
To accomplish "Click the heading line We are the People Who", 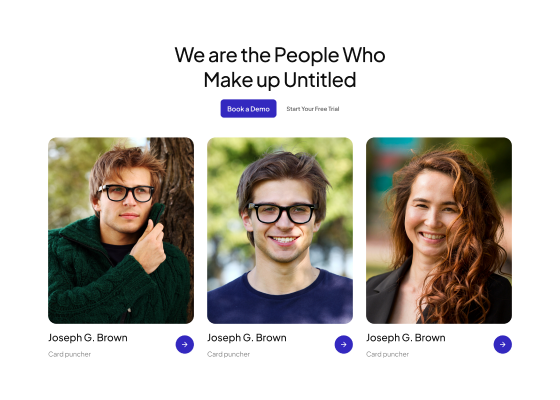I will pyautogui.click(x=280, y=55).
